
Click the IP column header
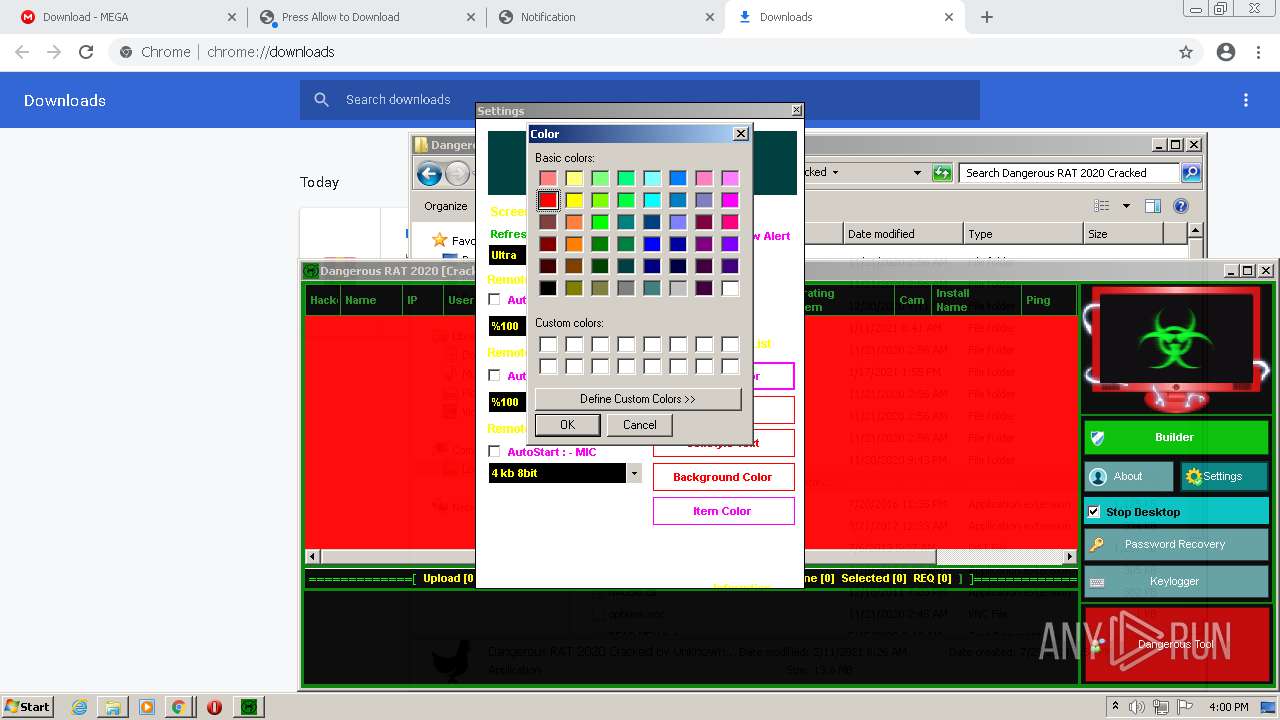tap(423, 300)
